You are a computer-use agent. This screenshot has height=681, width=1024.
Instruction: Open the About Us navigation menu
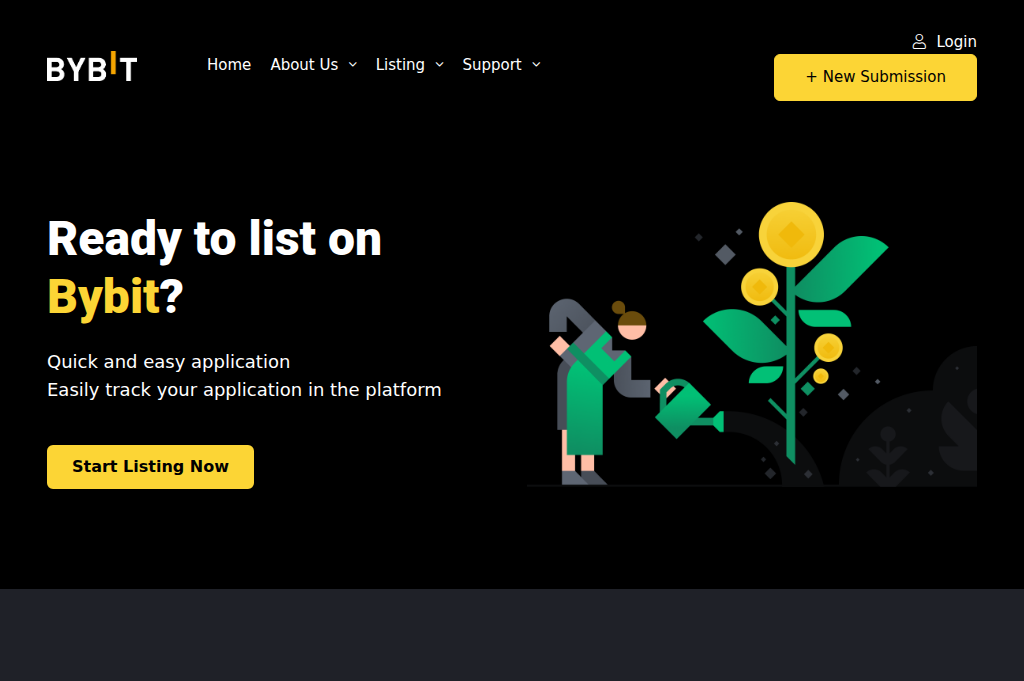[x=304, y=64]
